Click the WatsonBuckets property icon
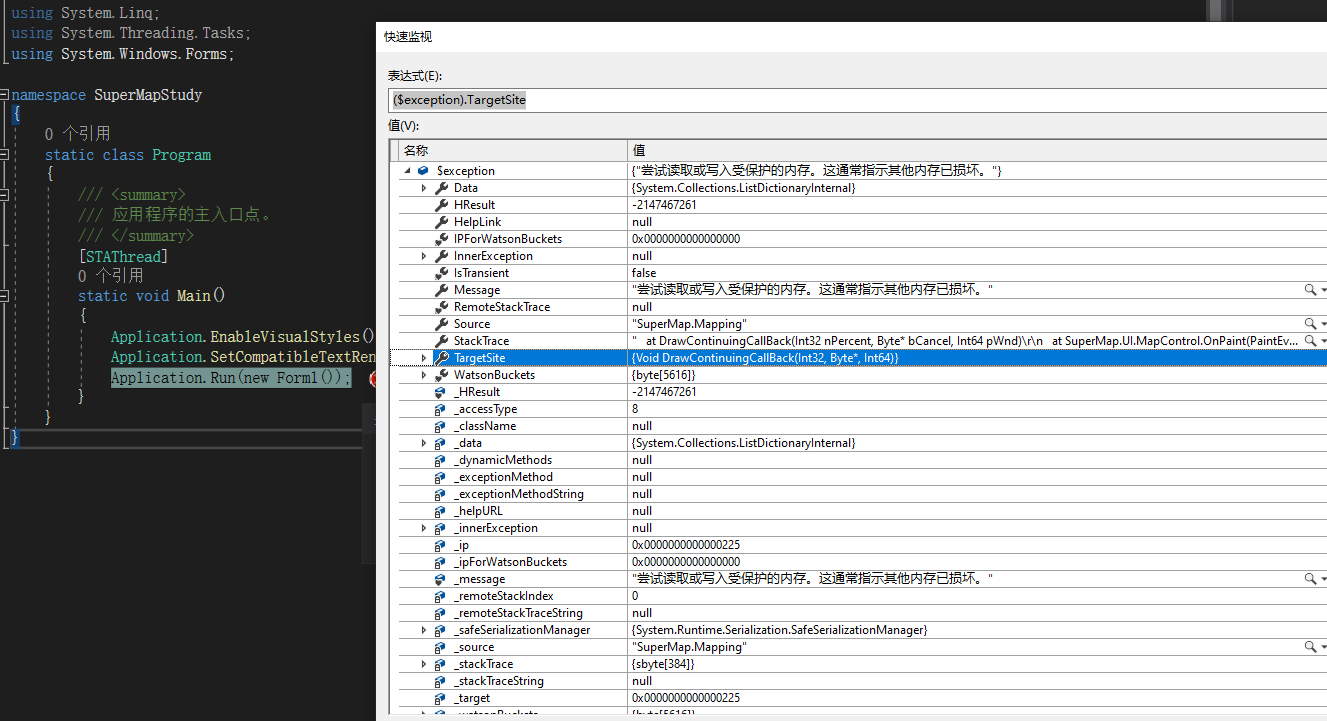Screen dimensions: 1327x721 coord(441,375)
